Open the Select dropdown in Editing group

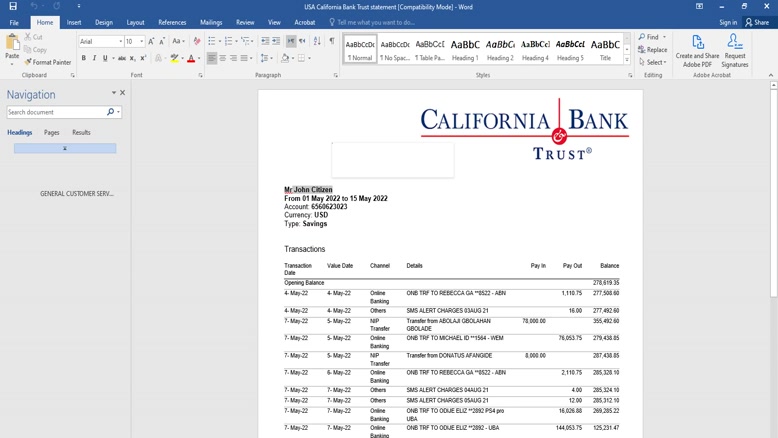[654, 62]
